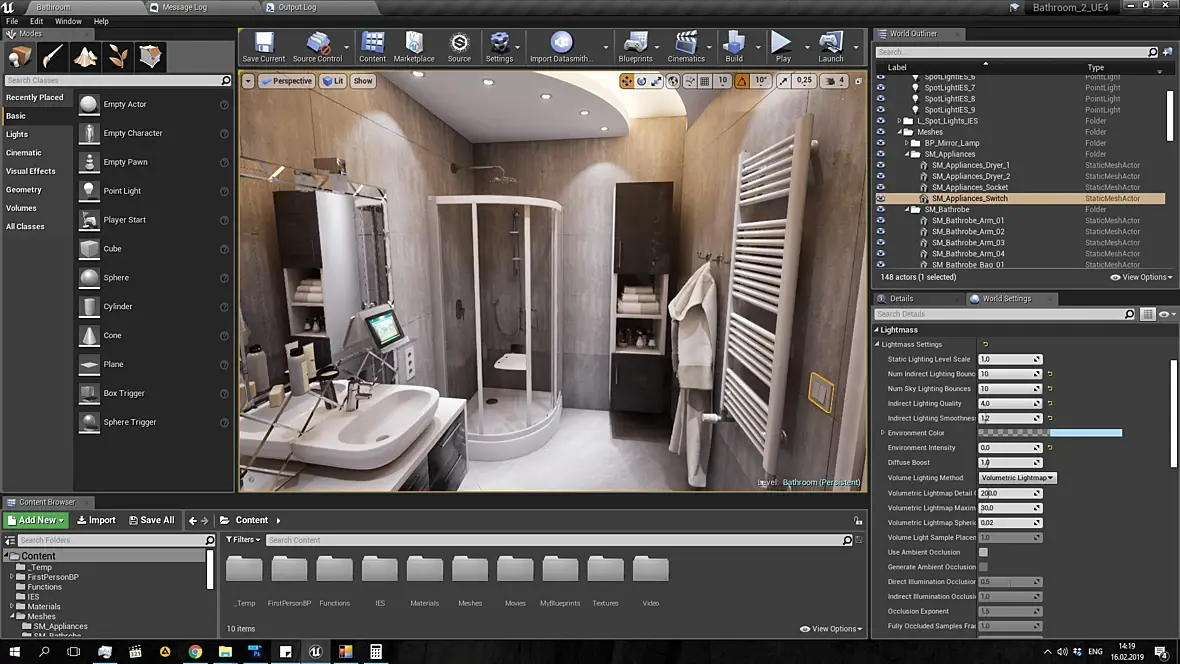The width and height of the screenshot is (1180, 664).
Task: Open the Volumetric Lightmap method dropdown
Action: click(1017, 478)
